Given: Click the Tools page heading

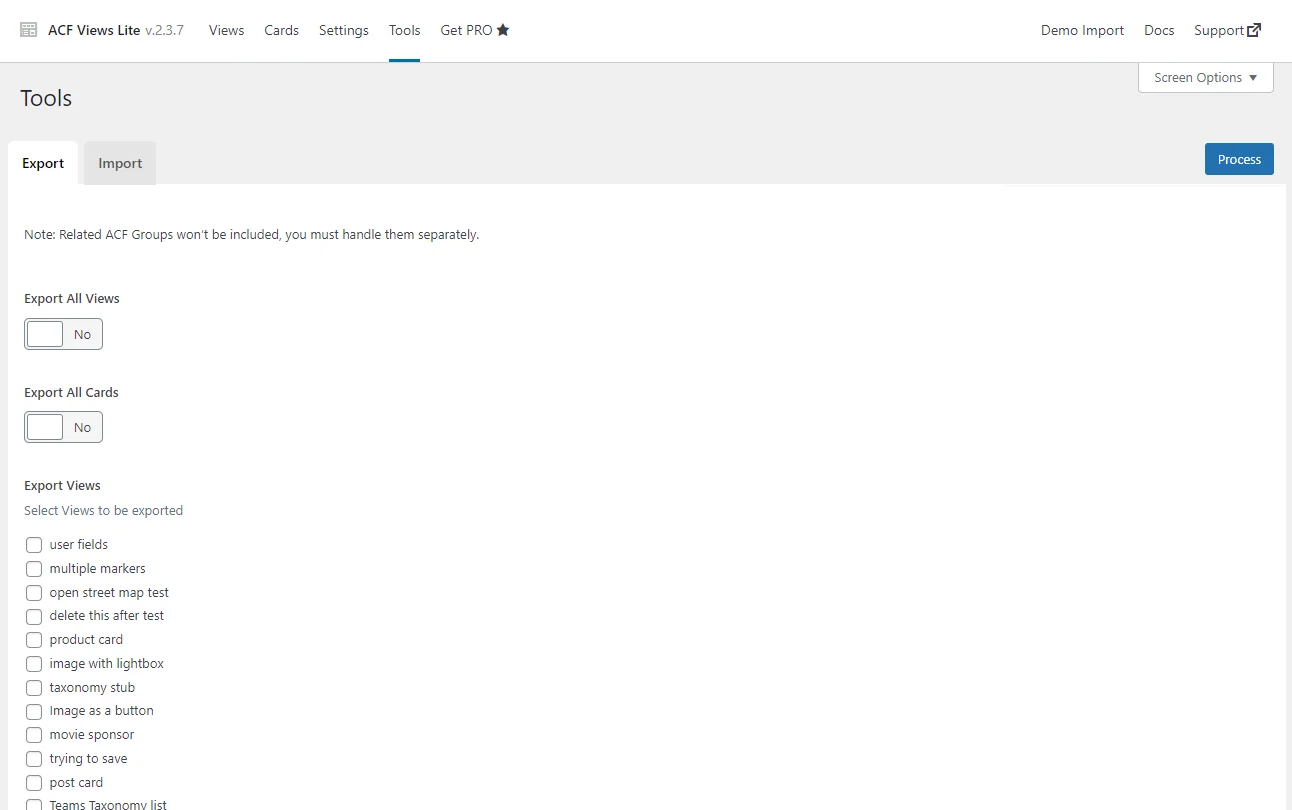Looking at the screenshot, I should (46, 98).
